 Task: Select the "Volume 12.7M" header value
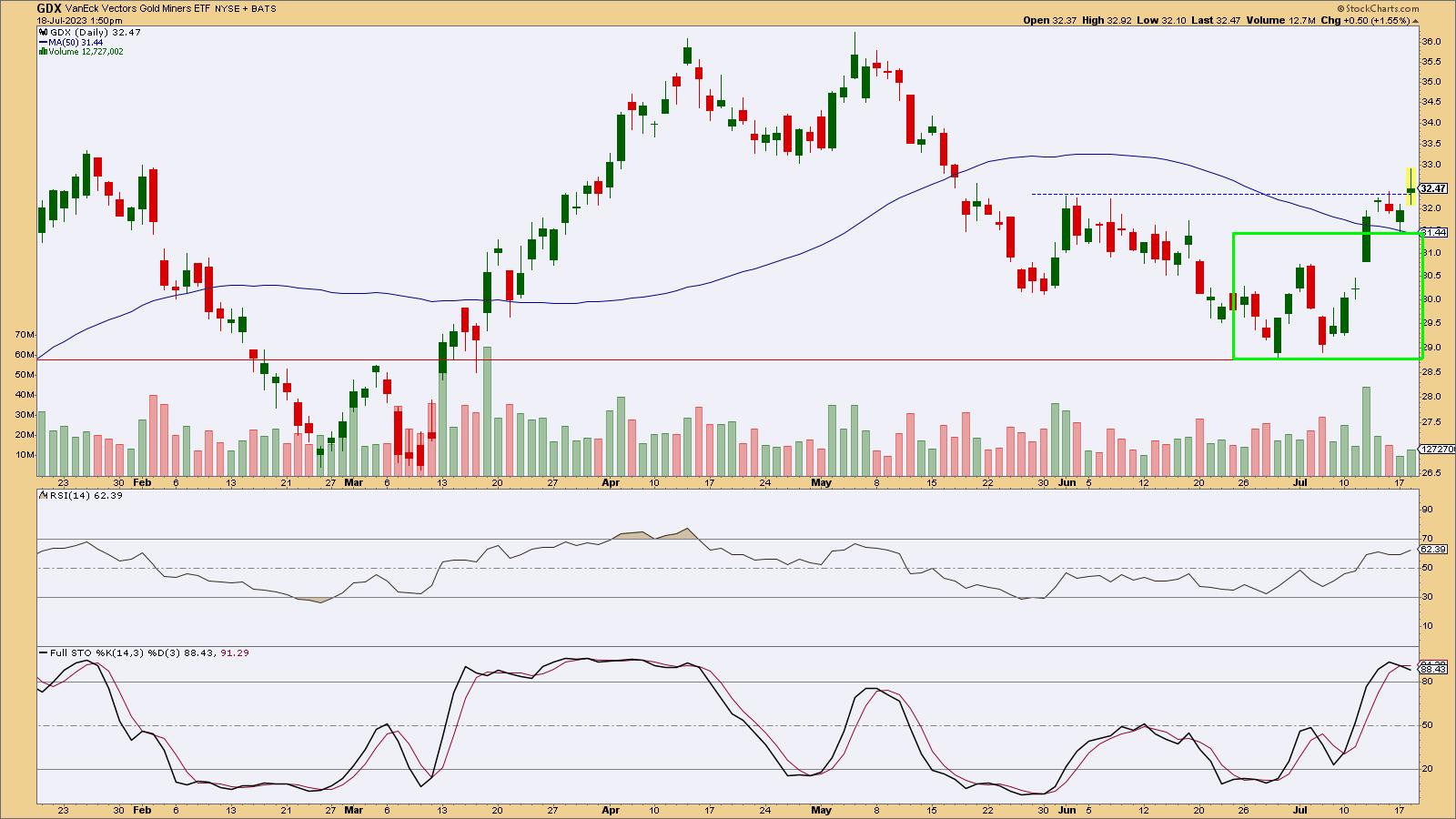point(1281,20)
